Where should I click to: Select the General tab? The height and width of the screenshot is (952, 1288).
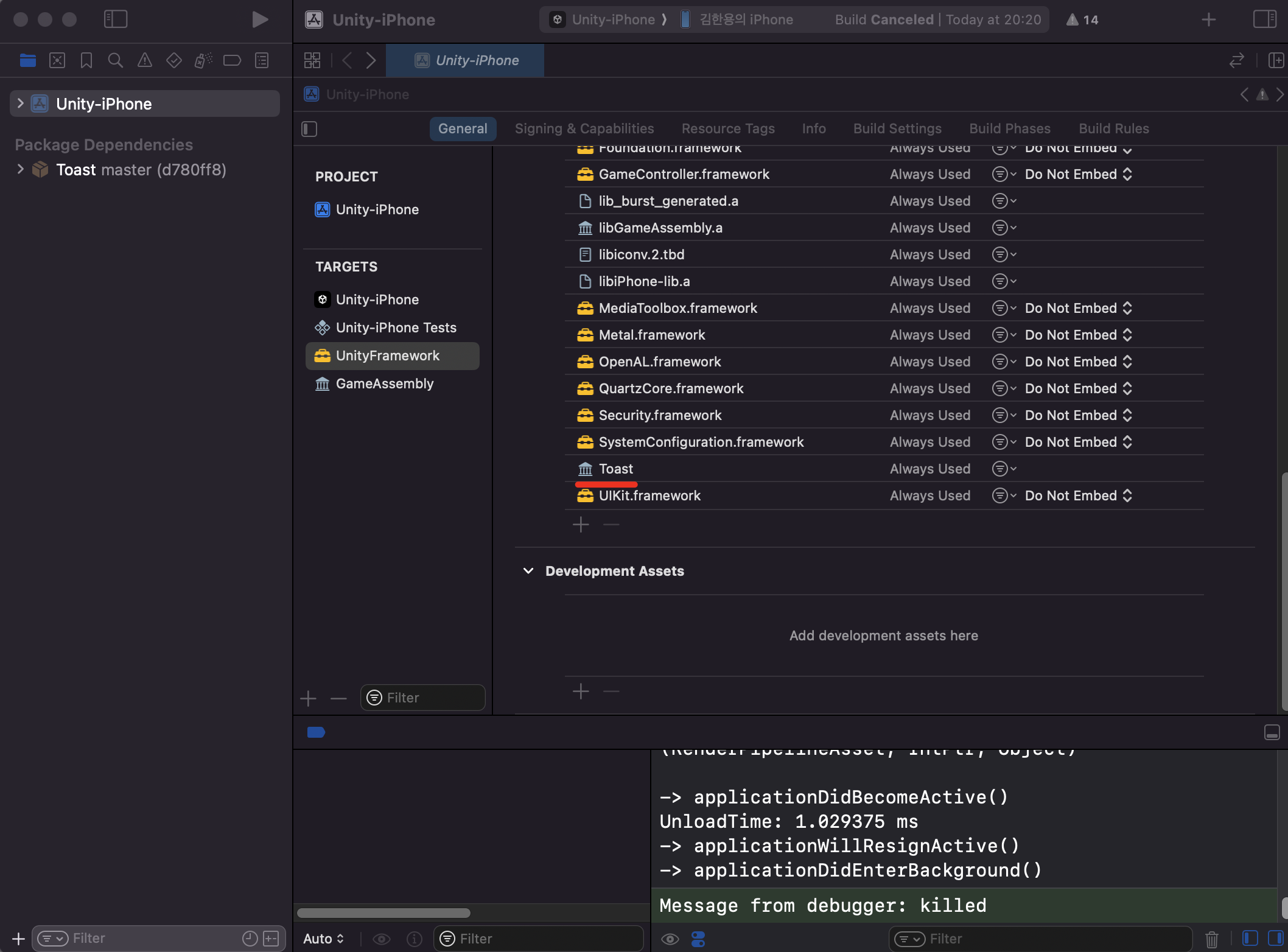point(463,128)
